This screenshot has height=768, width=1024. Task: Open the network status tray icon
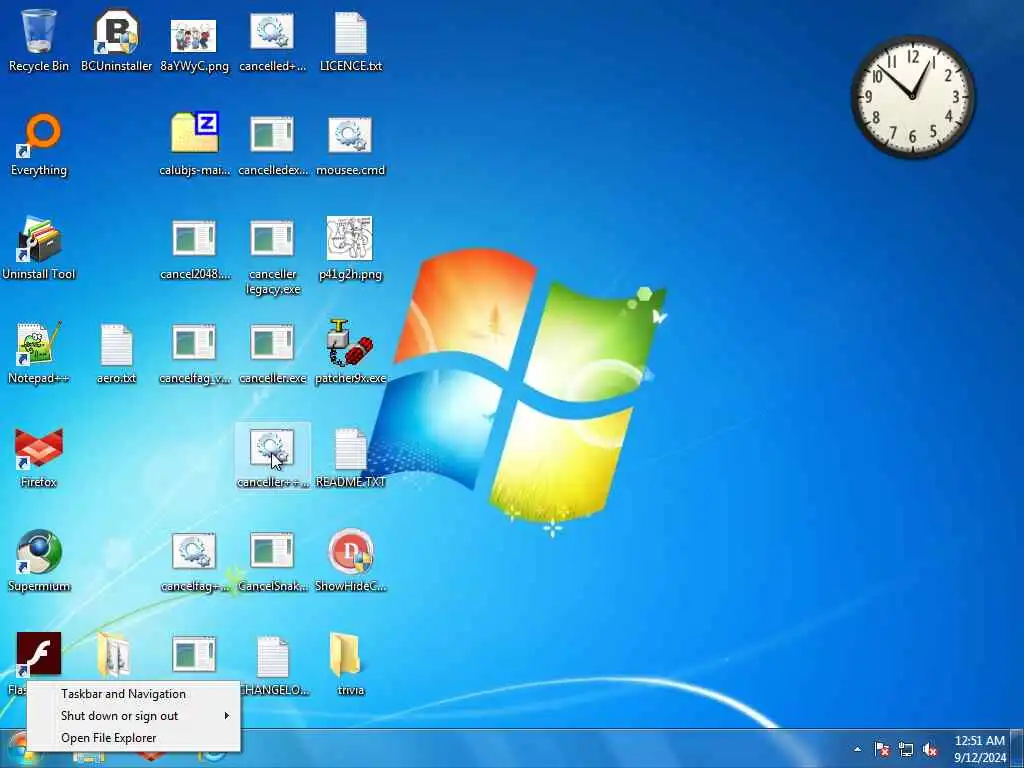pos(906,749)
